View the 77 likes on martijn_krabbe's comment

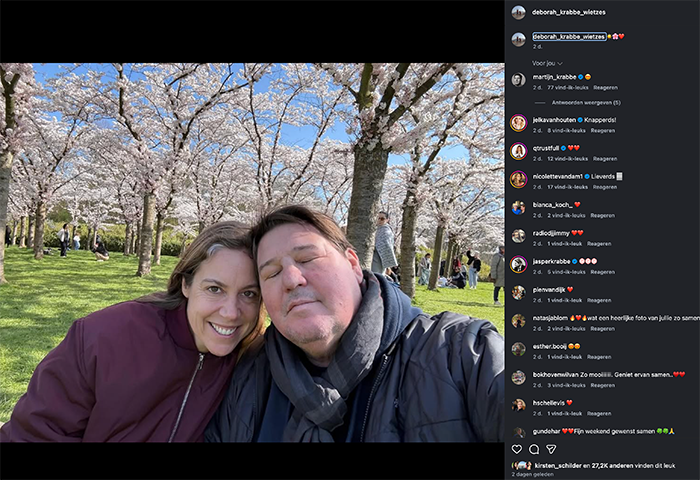[x=568, y=88]
